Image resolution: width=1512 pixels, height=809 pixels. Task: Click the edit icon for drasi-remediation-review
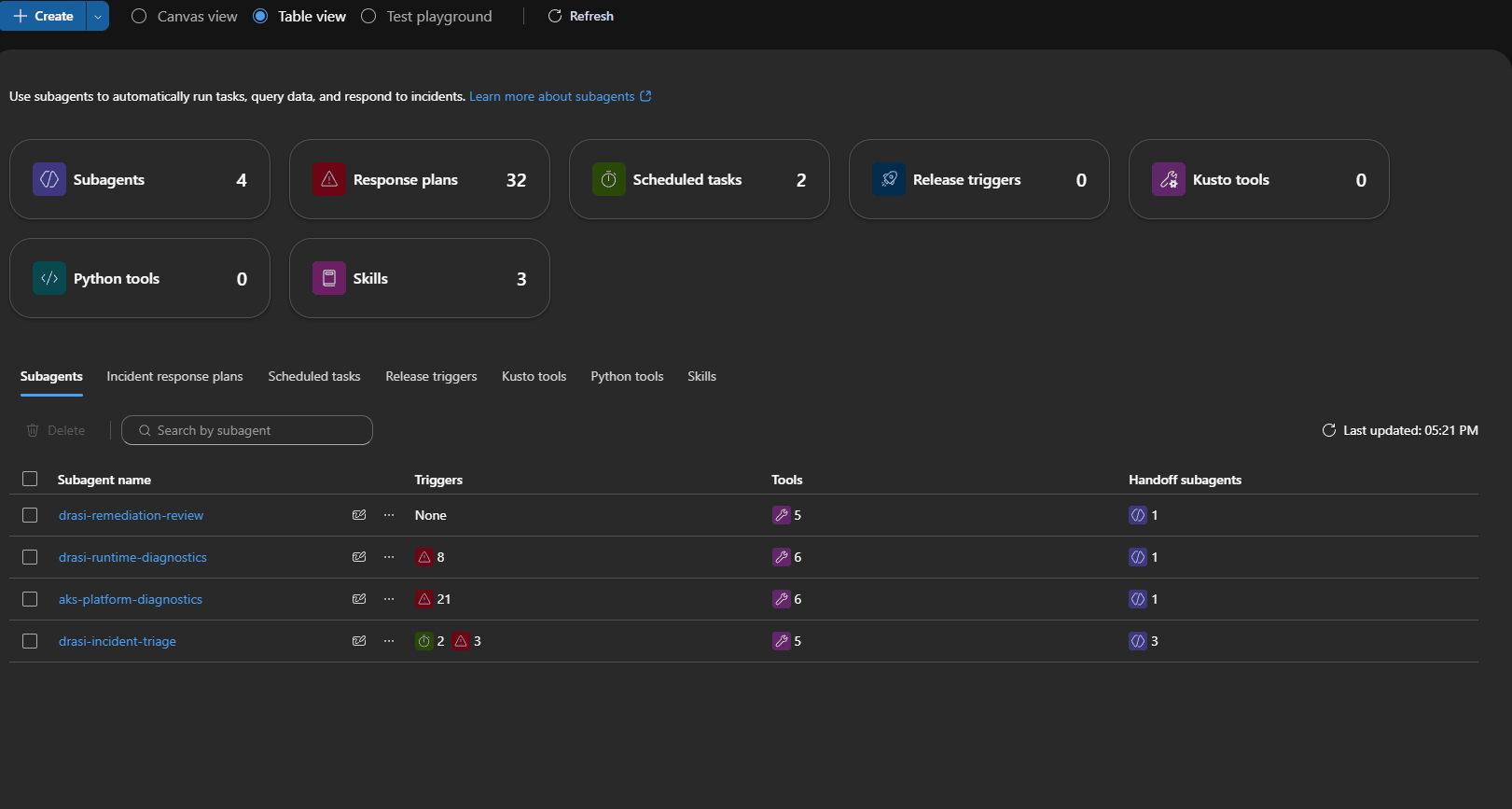(x=359, y=515)
